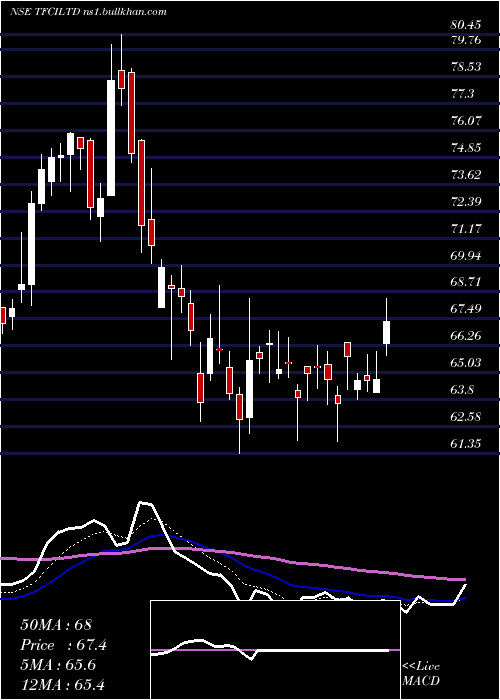This screenshot has width=500, height=700.
Task: Click the 77.3 price axis label
Action: pyautogui.click(x=464, y=94)
